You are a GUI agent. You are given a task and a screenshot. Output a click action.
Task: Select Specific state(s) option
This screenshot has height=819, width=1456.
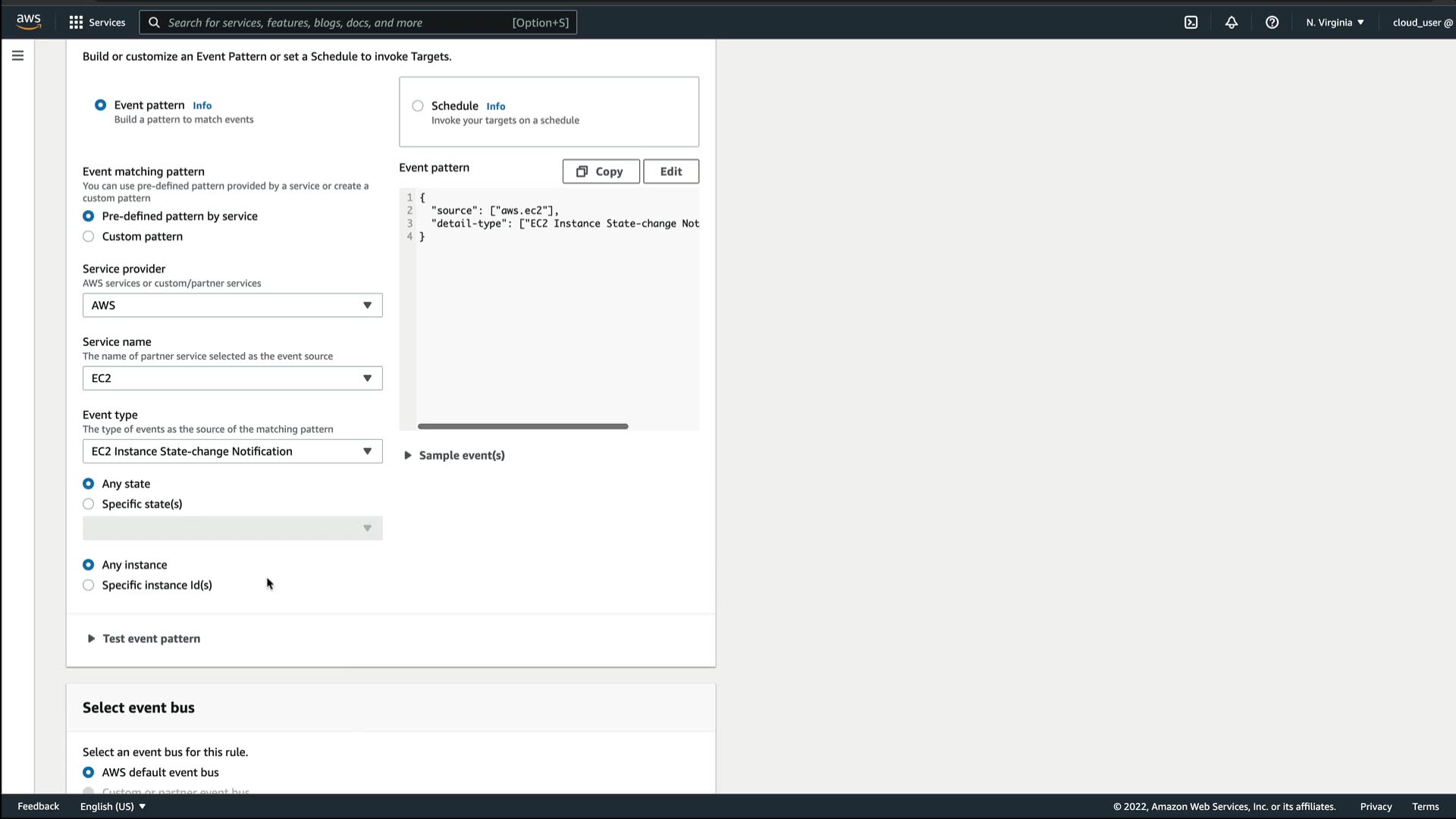pyautogui.click(x=89, y=504)
